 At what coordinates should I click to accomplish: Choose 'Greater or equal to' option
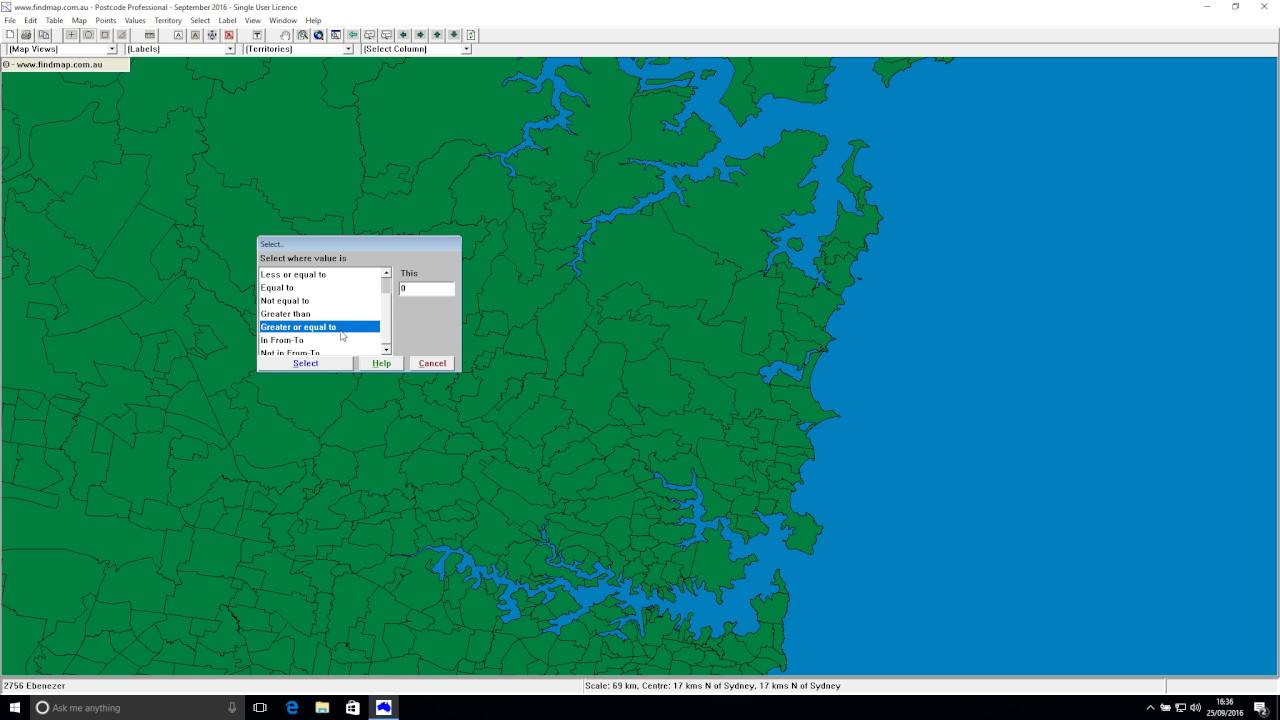[319, 327]
